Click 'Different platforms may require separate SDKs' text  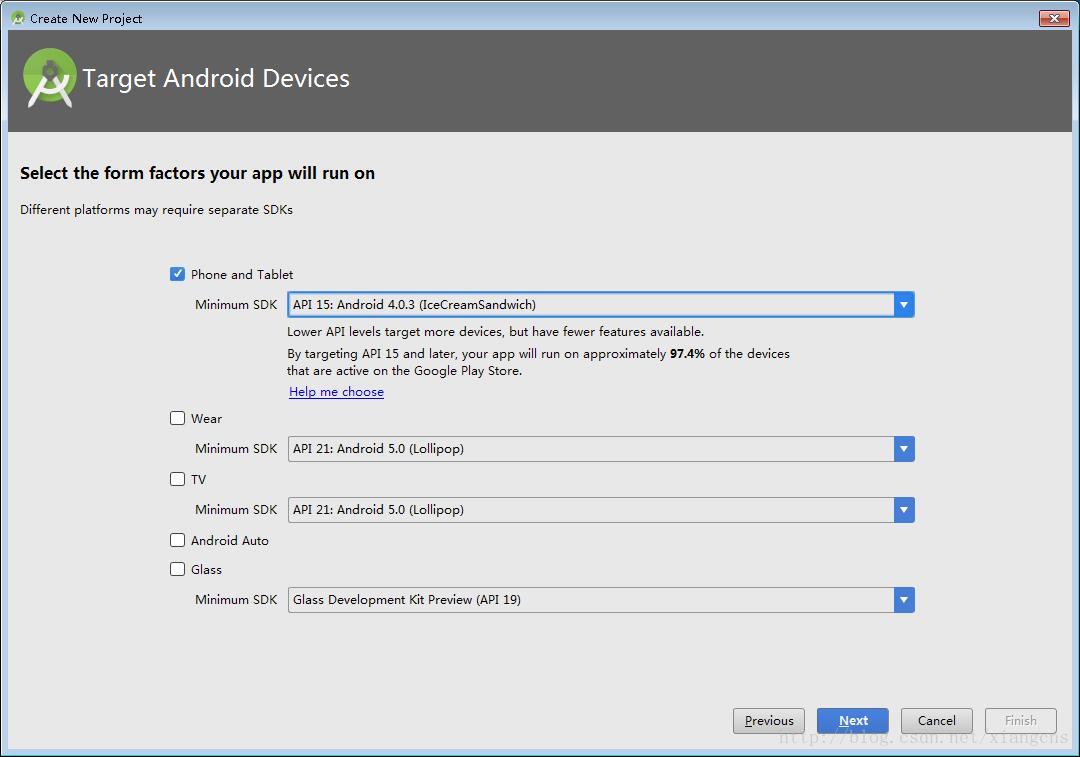coord(156,209)
